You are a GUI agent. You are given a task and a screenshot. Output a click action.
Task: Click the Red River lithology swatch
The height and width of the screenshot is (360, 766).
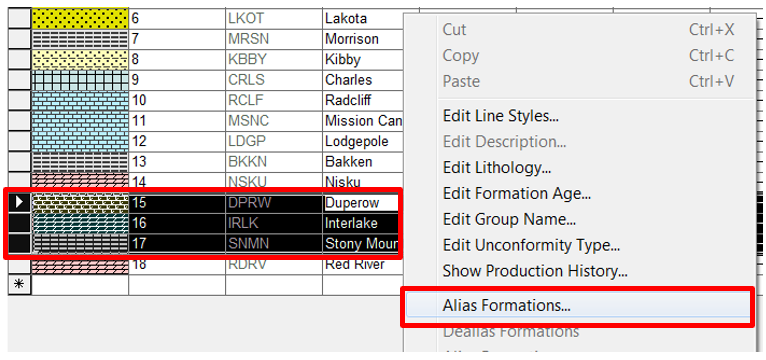coord(80,266)
